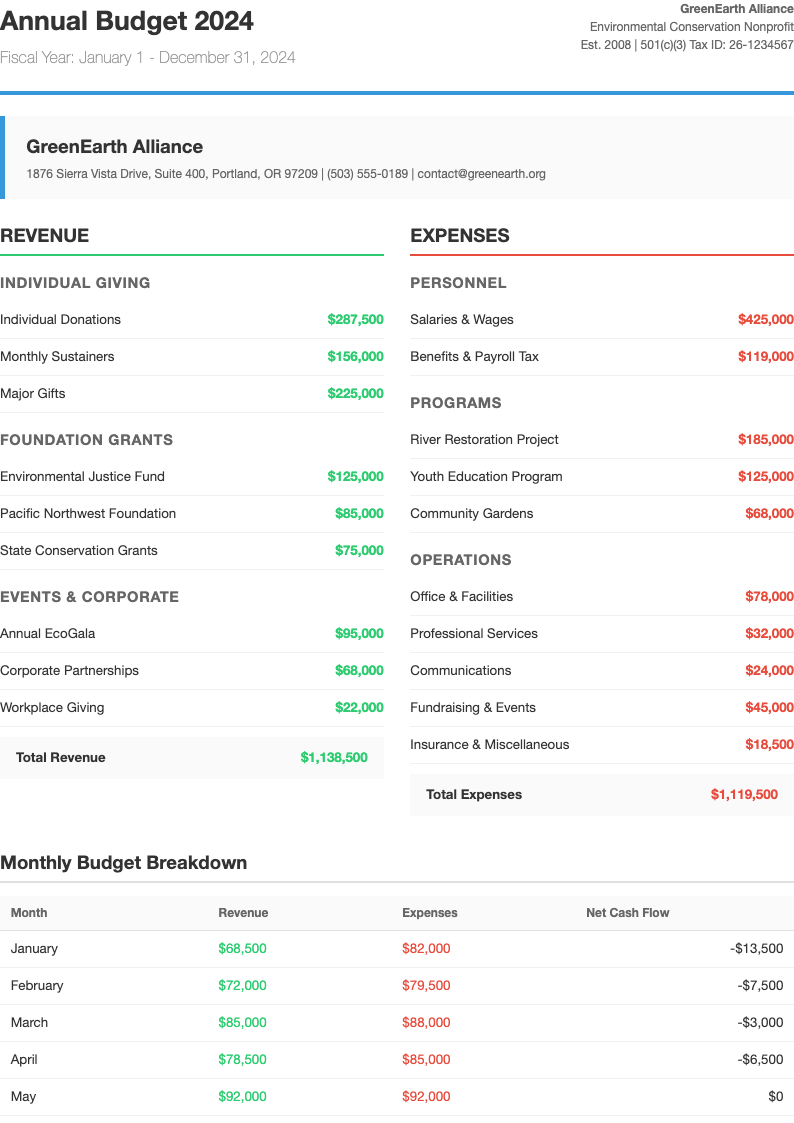
Task: Click the REVENUE section heading
Action: 44,236
